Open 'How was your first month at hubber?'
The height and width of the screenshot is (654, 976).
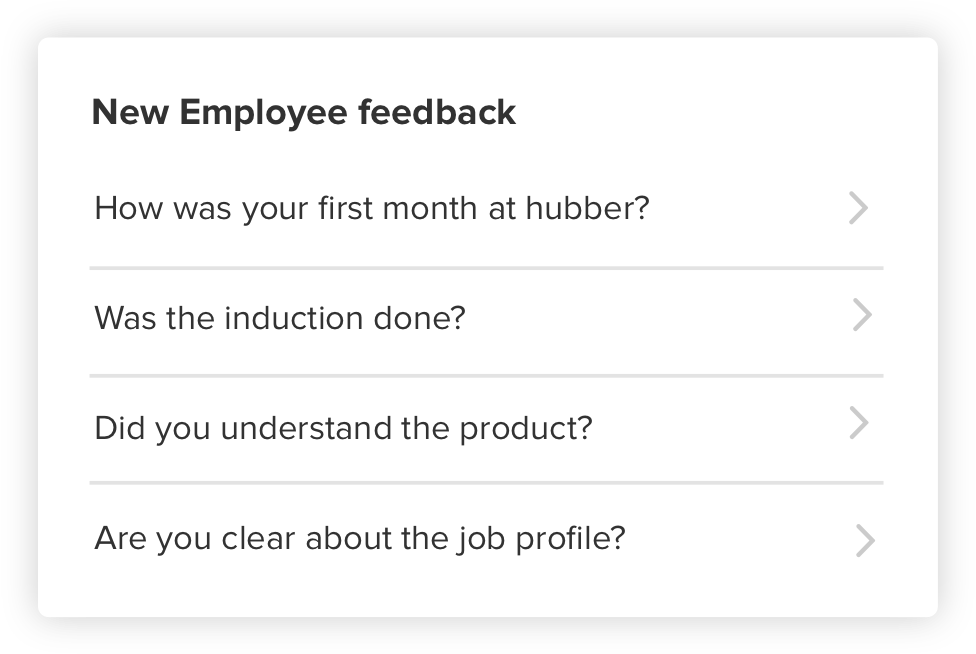tap(371, 209)
